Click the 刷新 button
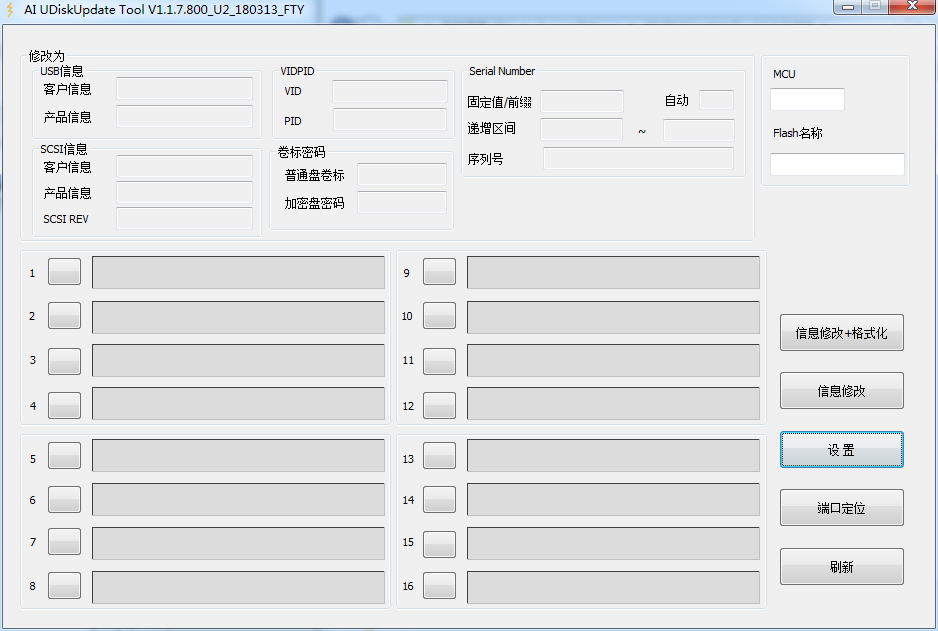This screenshot has width=938, height=631. pyautogui.click(x=841, y=566)
